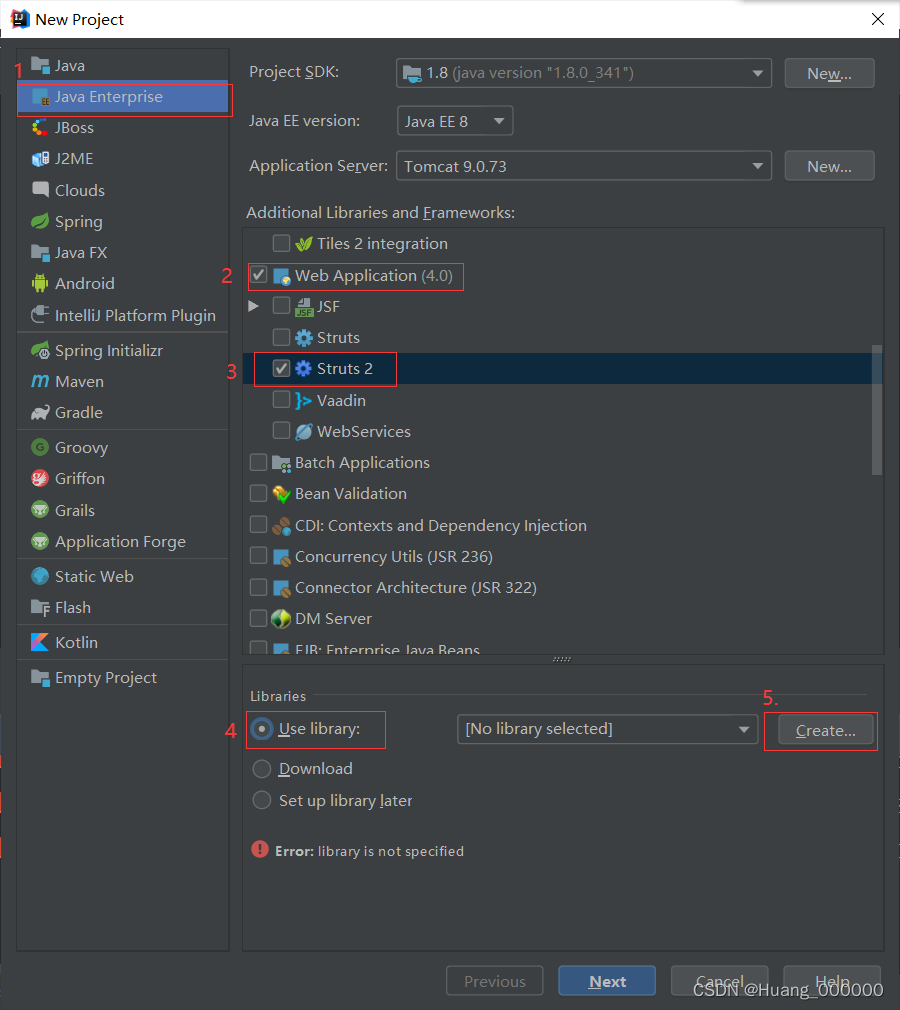Click the frameworks list vertical scrollbar

click(876, 410)
